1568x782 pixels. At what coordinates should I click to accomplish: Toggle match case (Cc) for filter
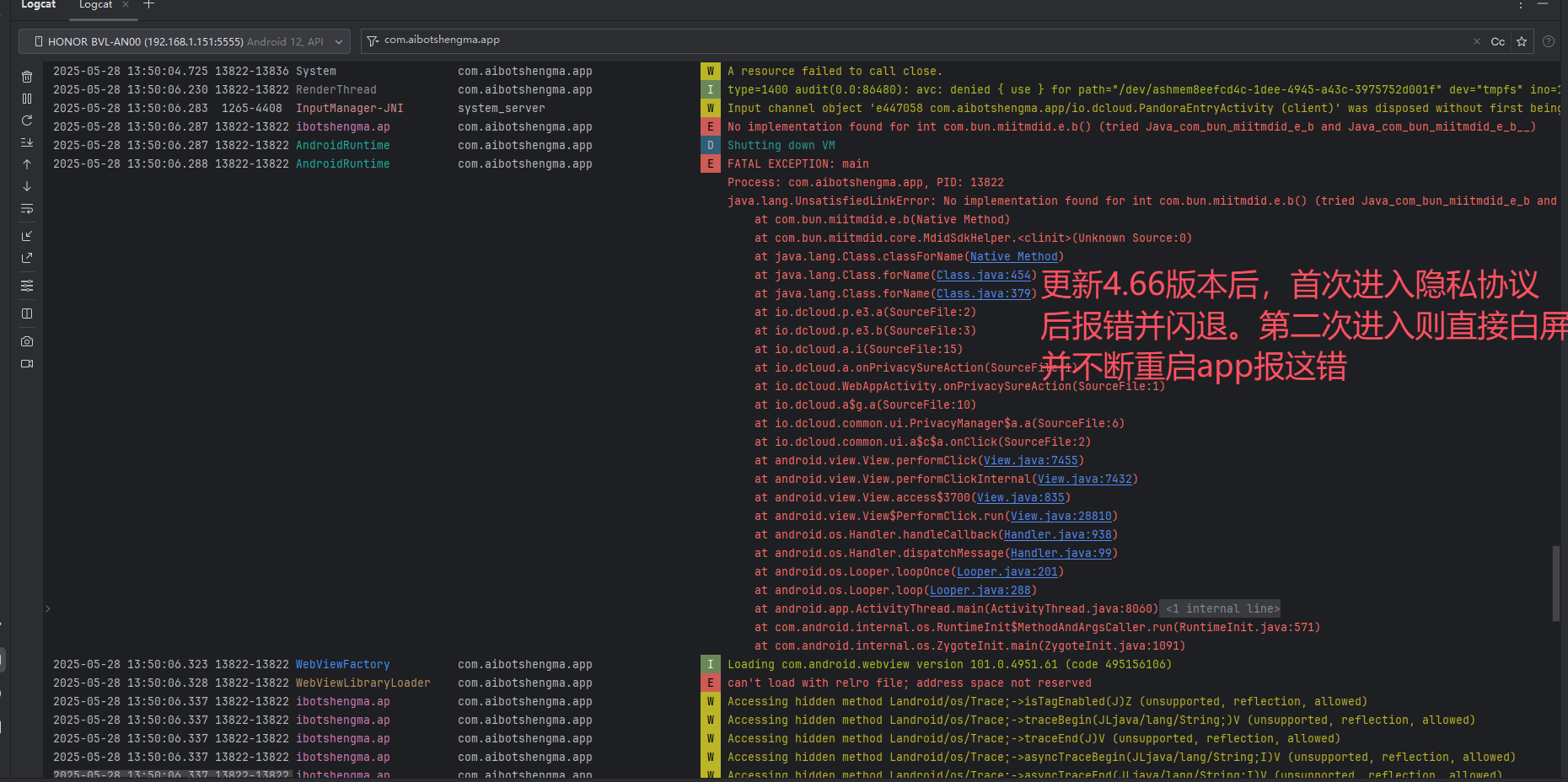pos(1498,41)
